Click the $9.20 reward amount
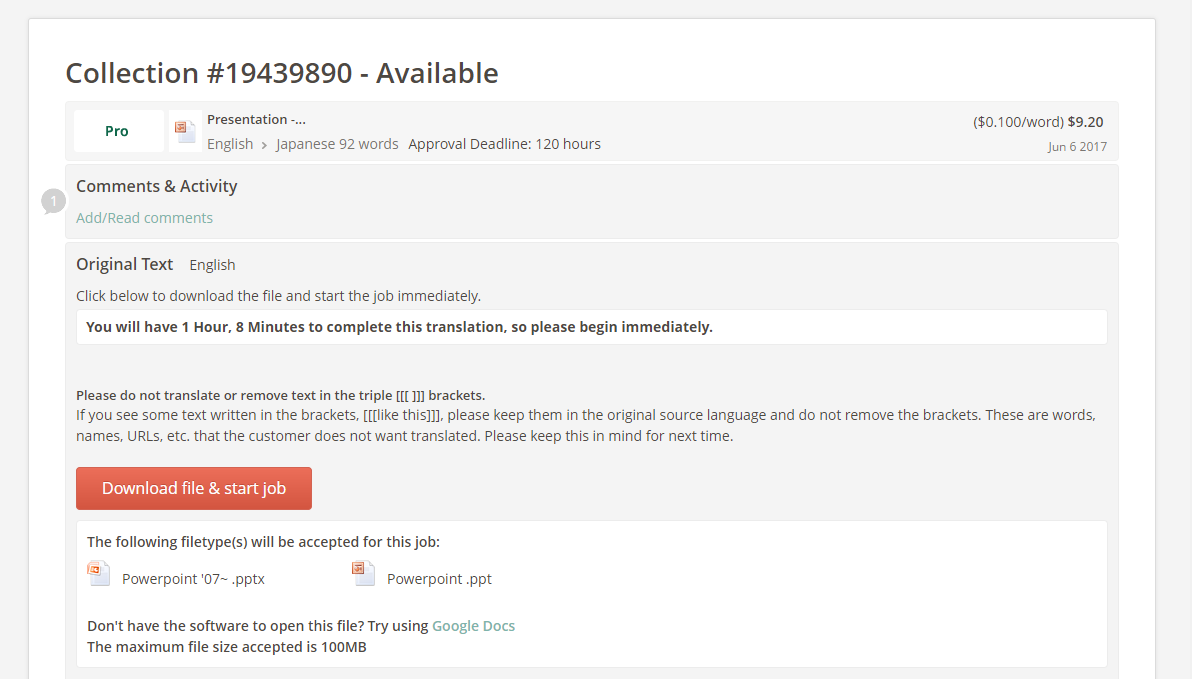The image size is (1192, 679). [x=1085, y=122]
